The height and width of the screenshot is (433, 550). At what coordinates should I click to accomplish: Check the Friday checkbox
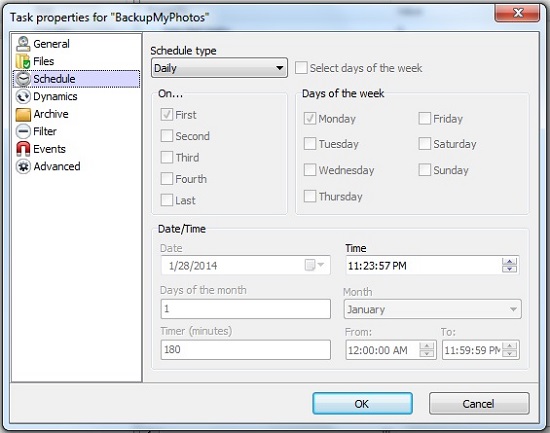click(x=424, y=119)
